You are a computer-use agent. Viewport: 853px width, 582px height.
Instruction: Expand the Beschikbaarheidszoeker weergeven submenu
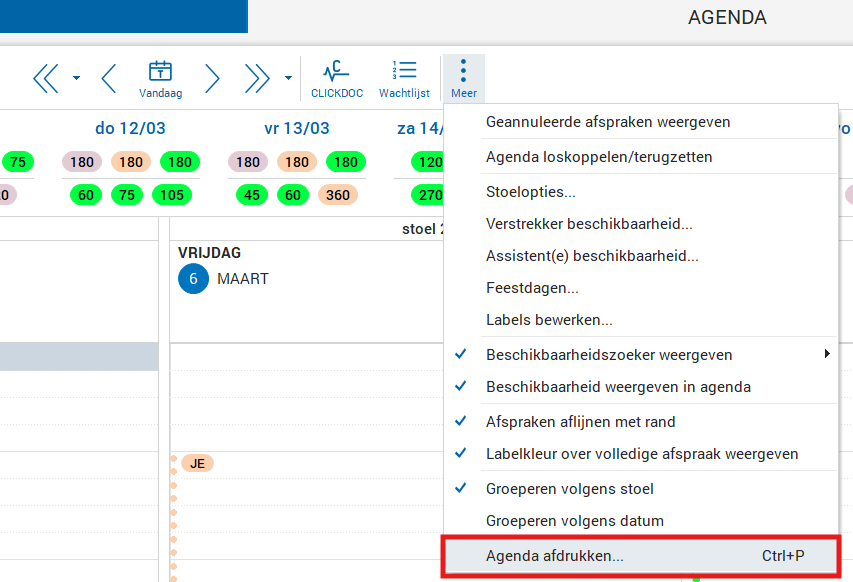pyautogui.click(x=826, y=354)
